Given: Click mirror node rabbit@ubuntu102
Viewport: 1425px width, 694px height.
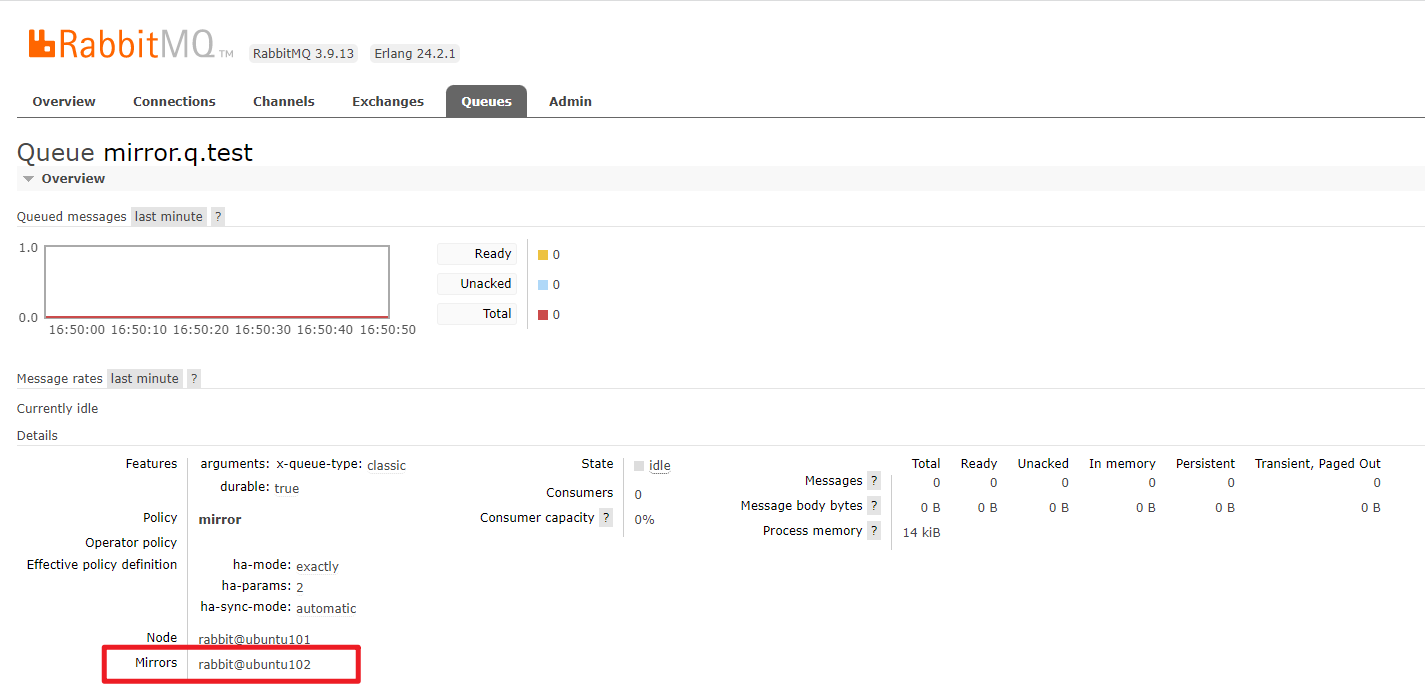Looking at the screenshot, I should click(x=255, y=663).
